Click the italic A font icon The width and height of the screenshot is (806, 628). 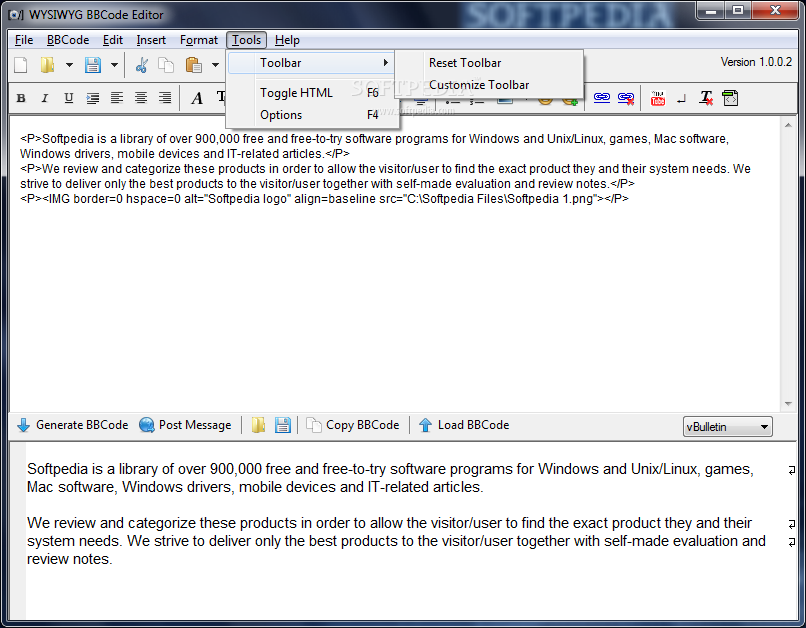tap(197, 98)
